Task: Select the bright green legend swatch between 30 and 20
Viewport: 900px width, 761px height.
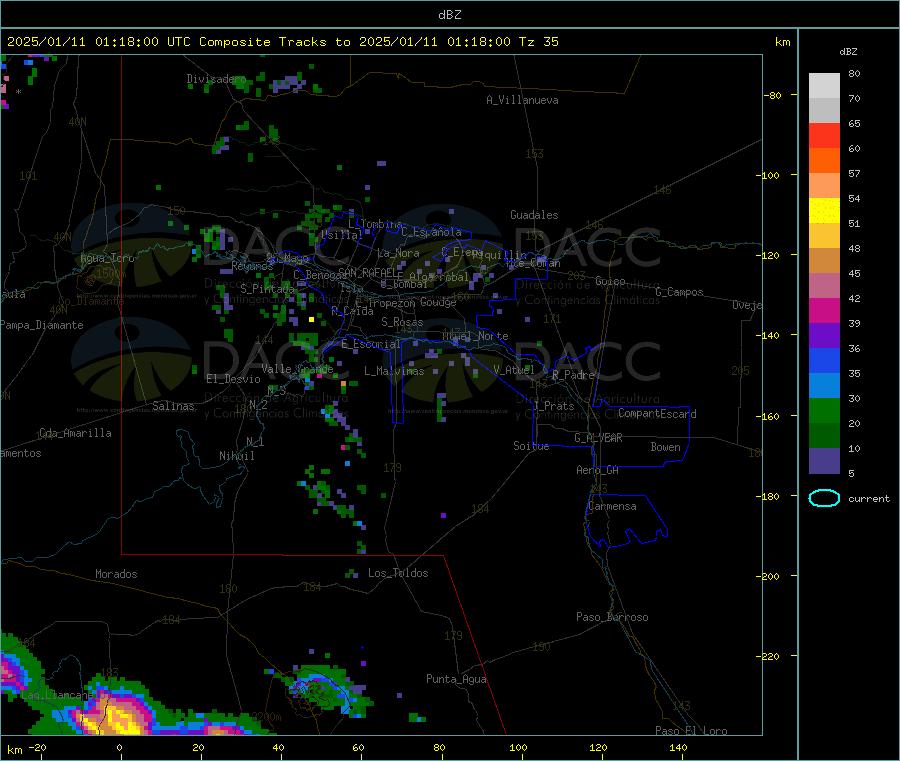Action: point(824,410)
